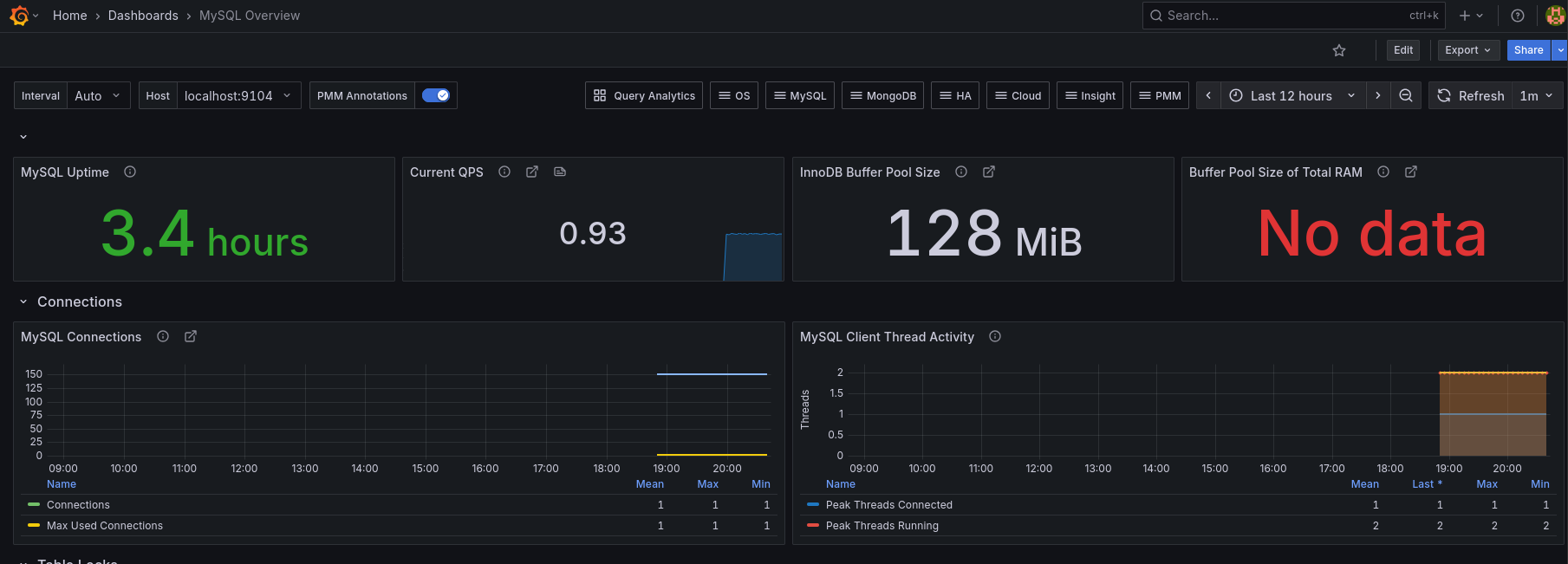This screenshot has width=1568, height=564.
Task: Open the 1m refresh interval dropdown
Action: point(1538,95)
